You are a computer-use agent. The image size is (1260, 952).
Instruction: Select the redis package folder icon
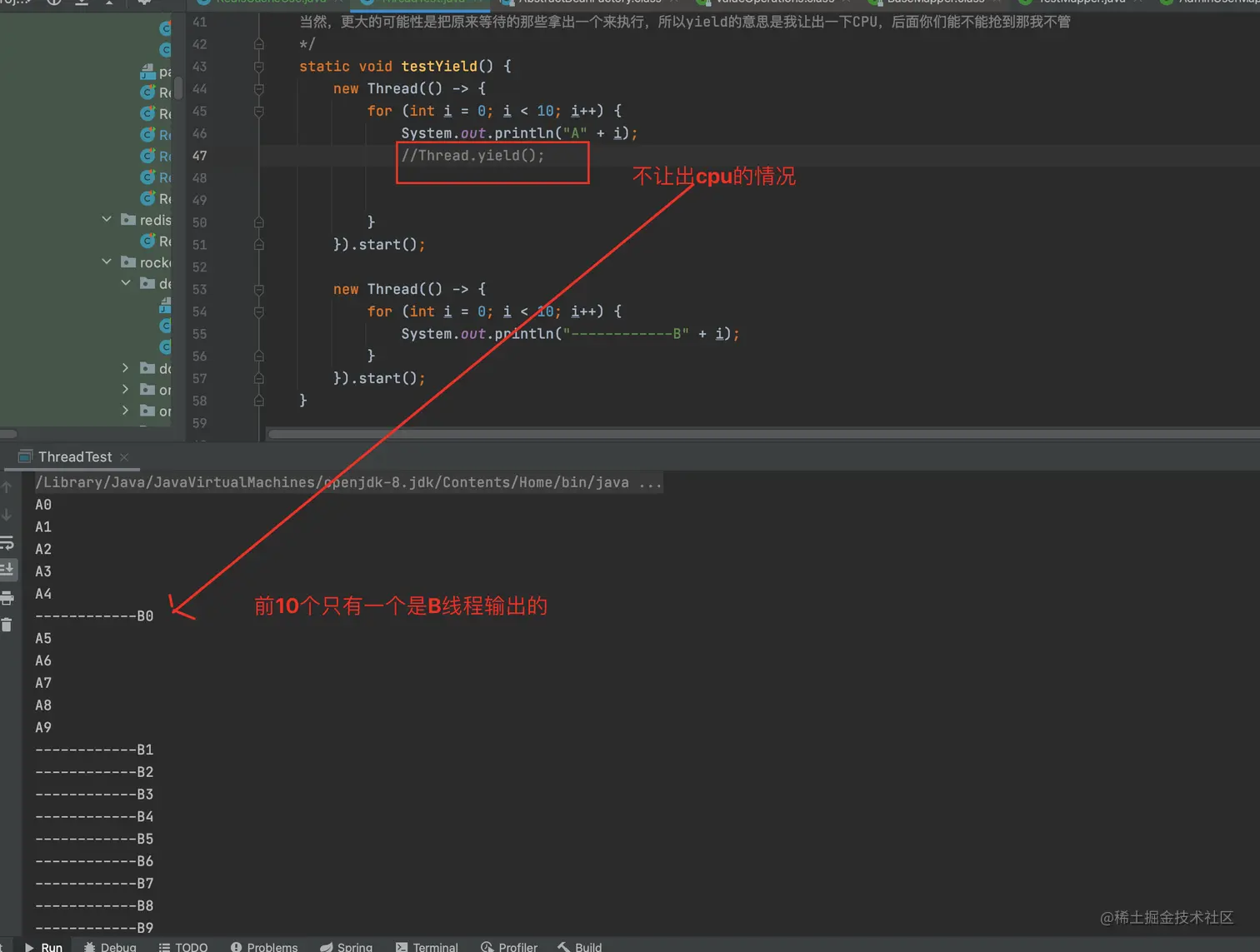128,220
